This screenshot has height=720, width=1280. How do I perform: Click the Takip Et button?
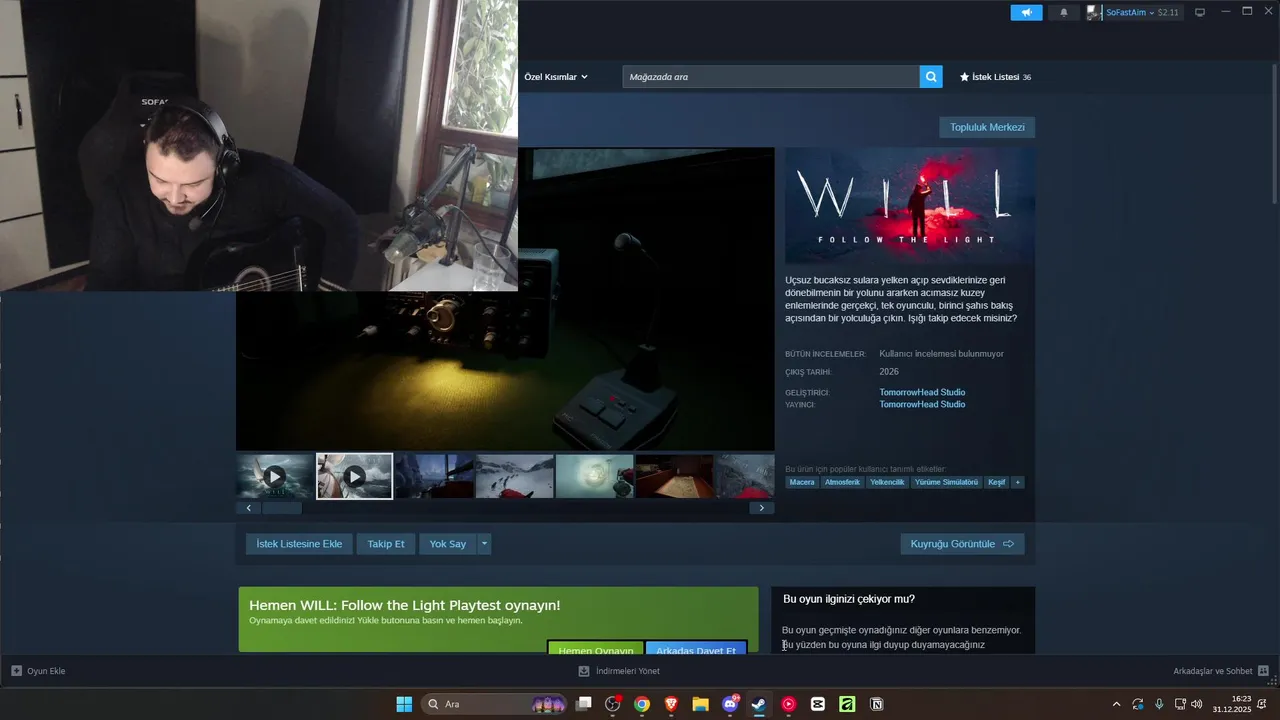386,544
